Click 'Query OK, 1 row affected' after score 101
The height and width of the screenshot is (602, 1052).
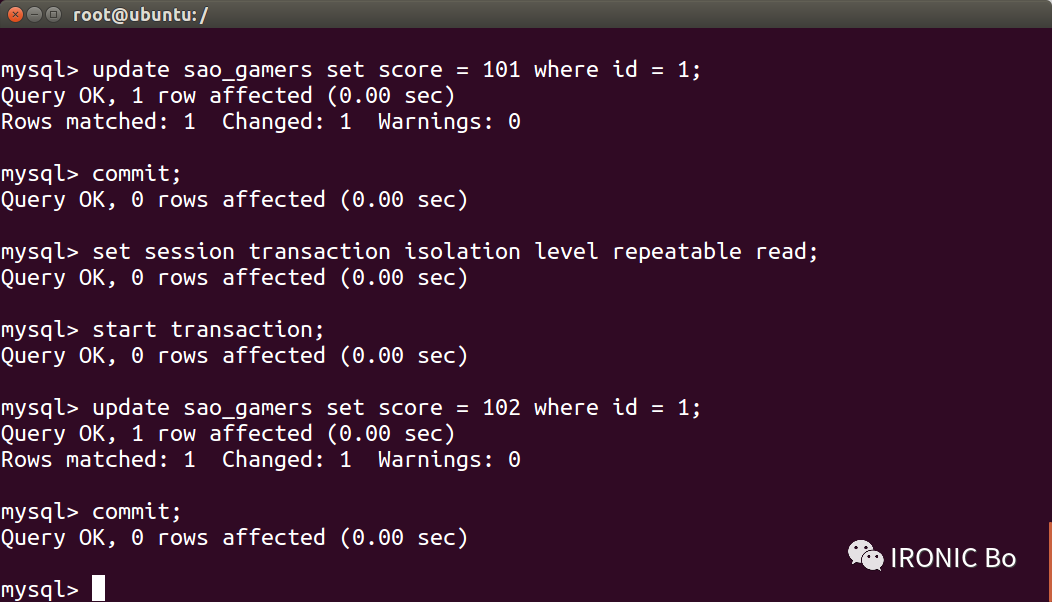228,96
